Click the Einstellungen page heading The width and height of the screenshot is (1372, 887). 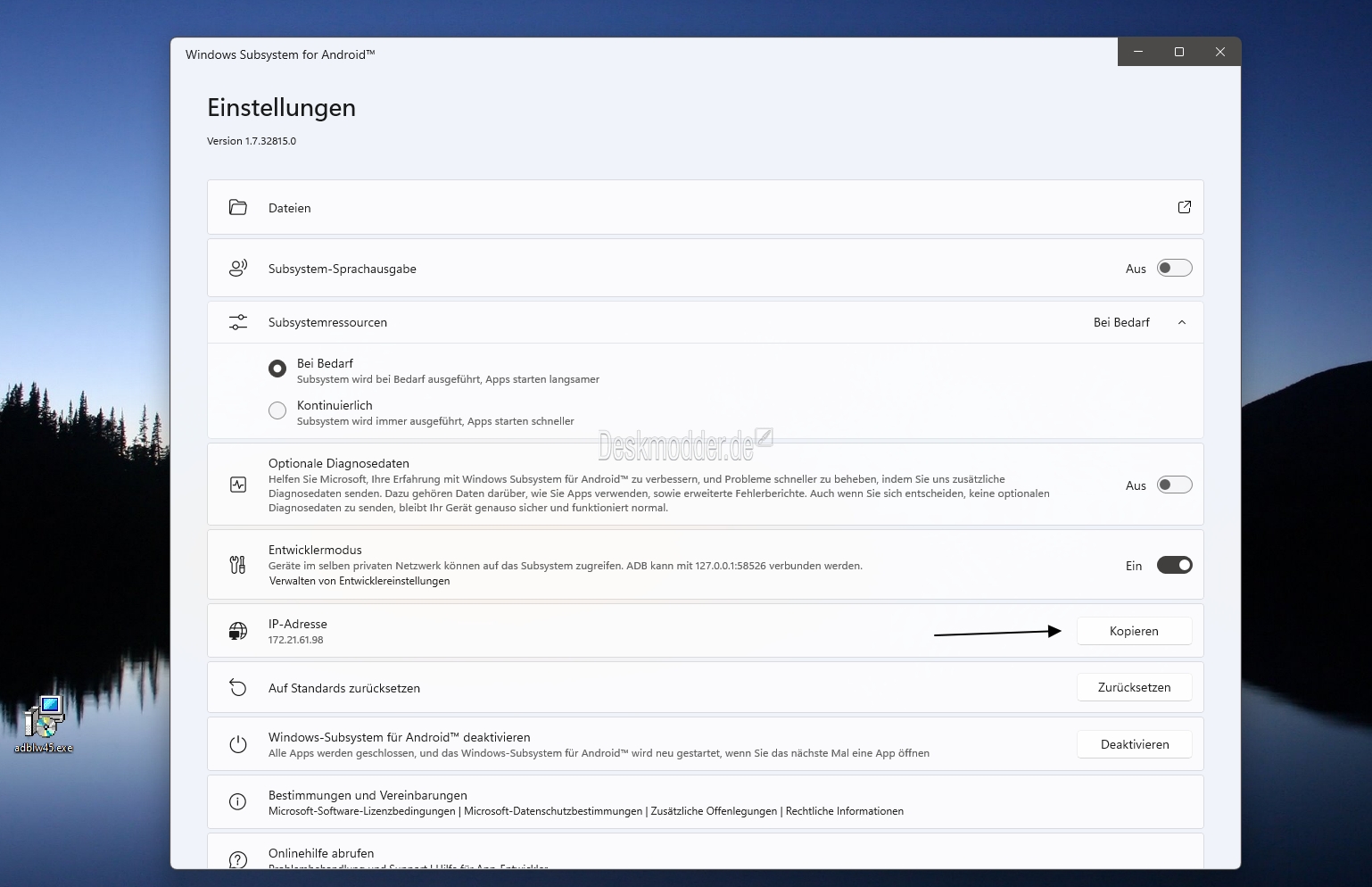tap(282, 107)
